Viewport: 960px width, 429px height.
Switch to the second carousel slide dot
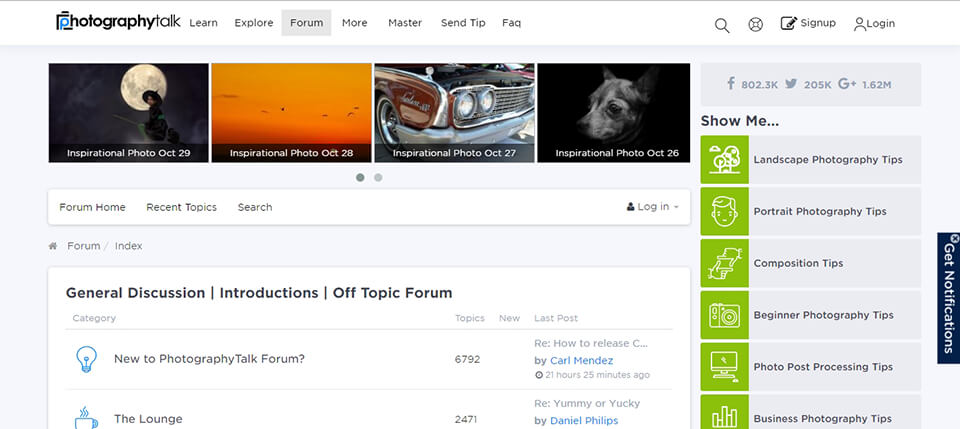click(x=378, y=177)
